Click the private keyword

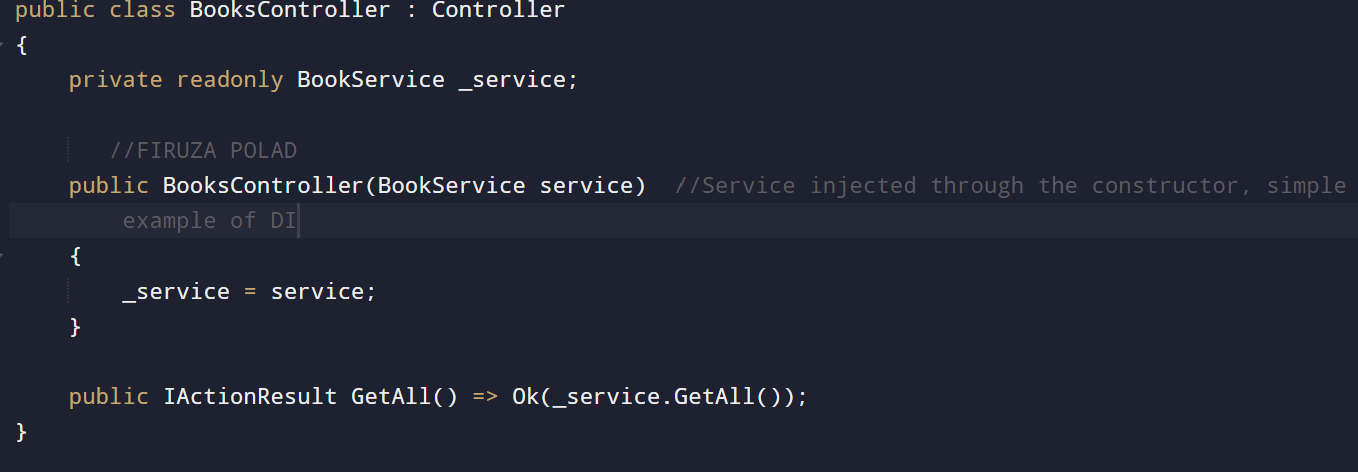pos(115,80)
